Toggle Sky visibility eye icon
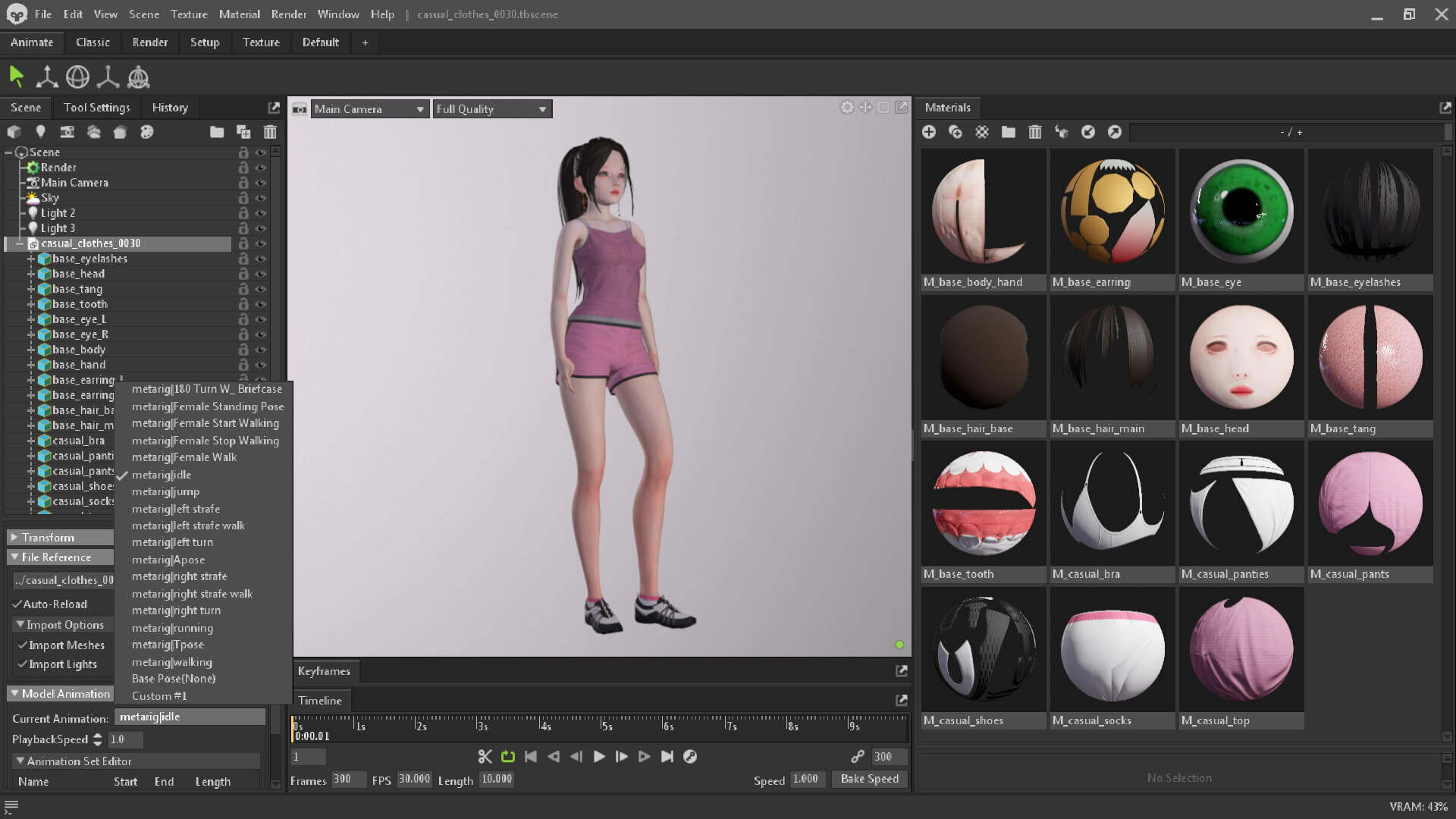This screenshot has width=1456, height=819. click(x=261, y=198)
